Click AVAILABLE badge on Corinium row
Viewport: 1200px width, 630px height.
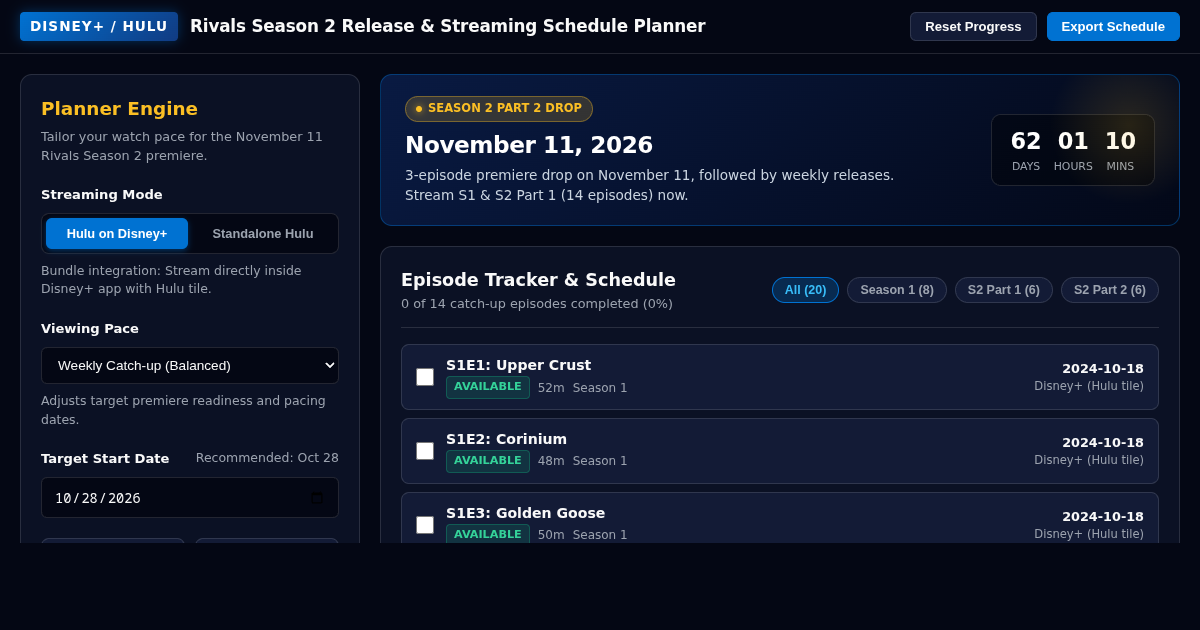click(488, 461)
